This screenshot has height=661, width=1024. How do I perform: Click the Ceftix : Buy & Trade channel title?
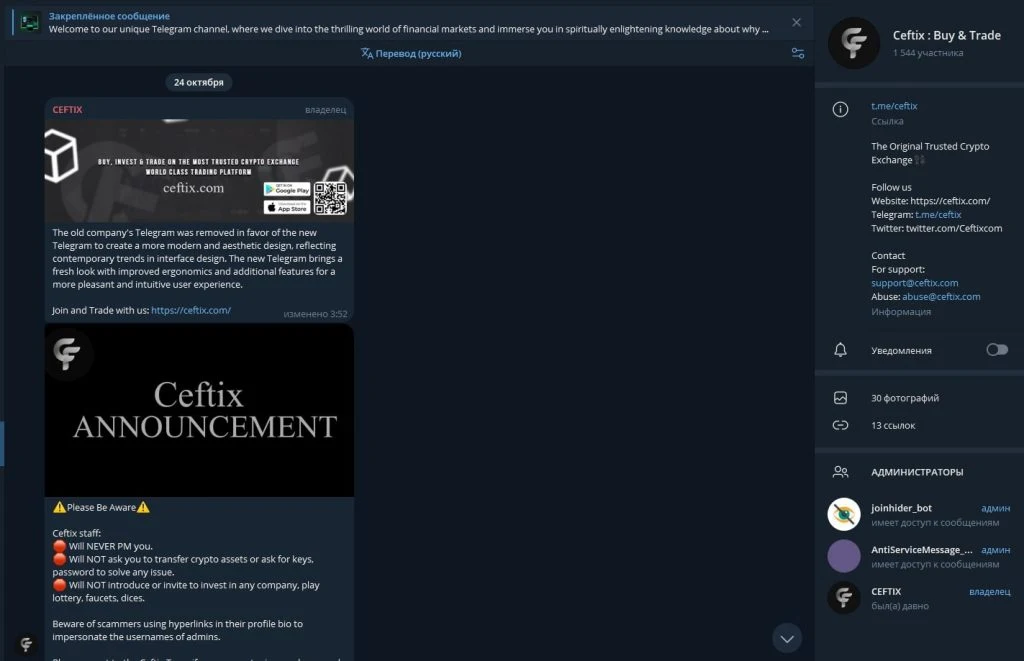click(946, 35)
